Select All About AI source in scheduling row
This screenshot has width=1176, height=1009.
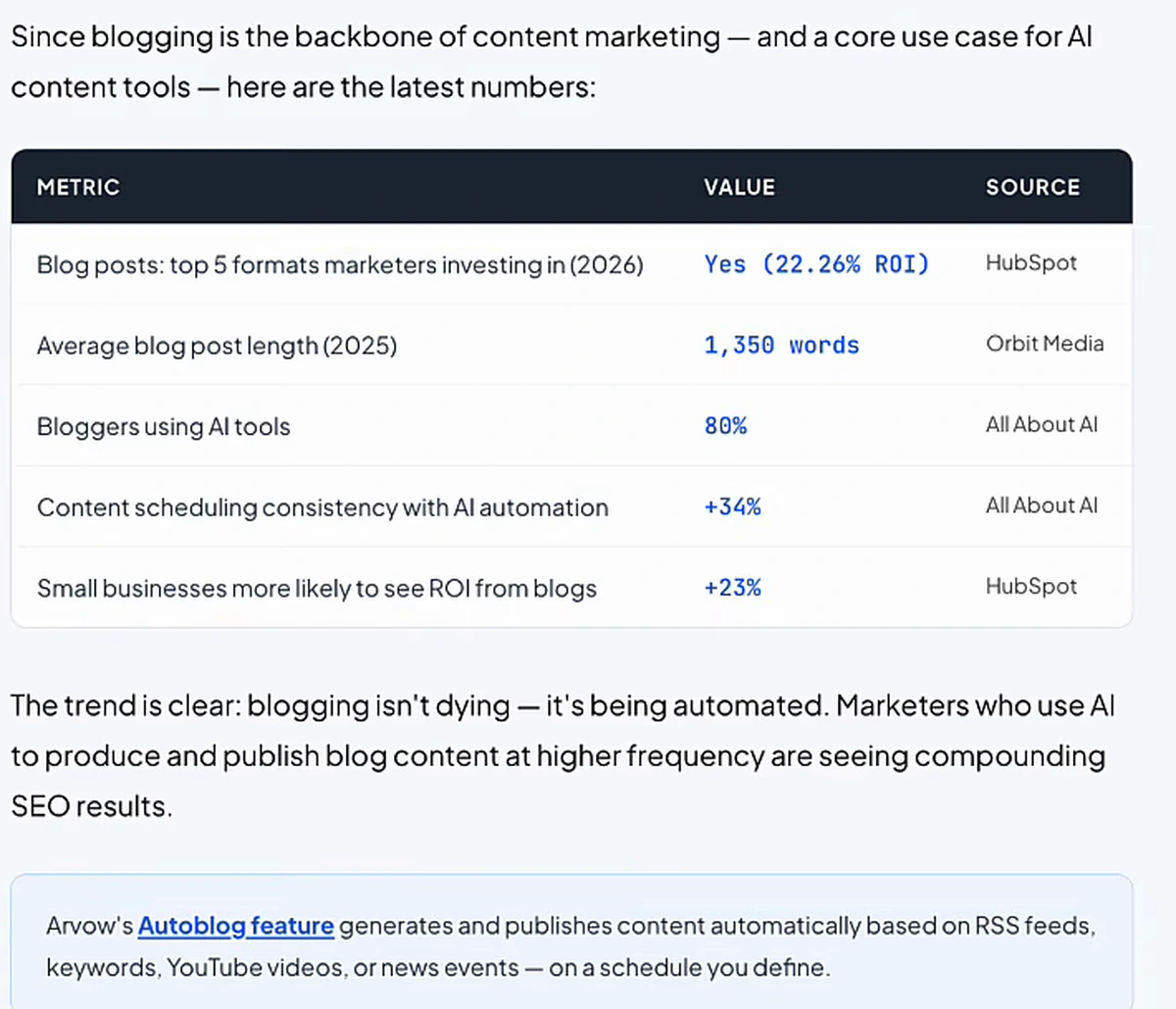[1042, 505]
